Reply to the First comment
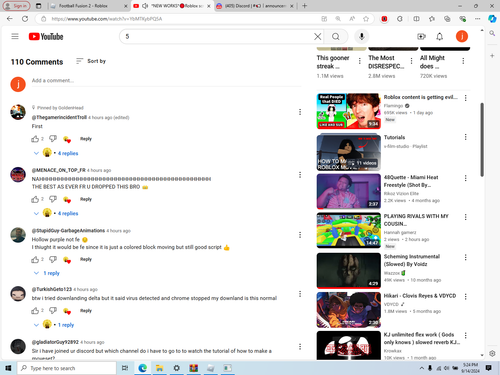 pos(86,139)
